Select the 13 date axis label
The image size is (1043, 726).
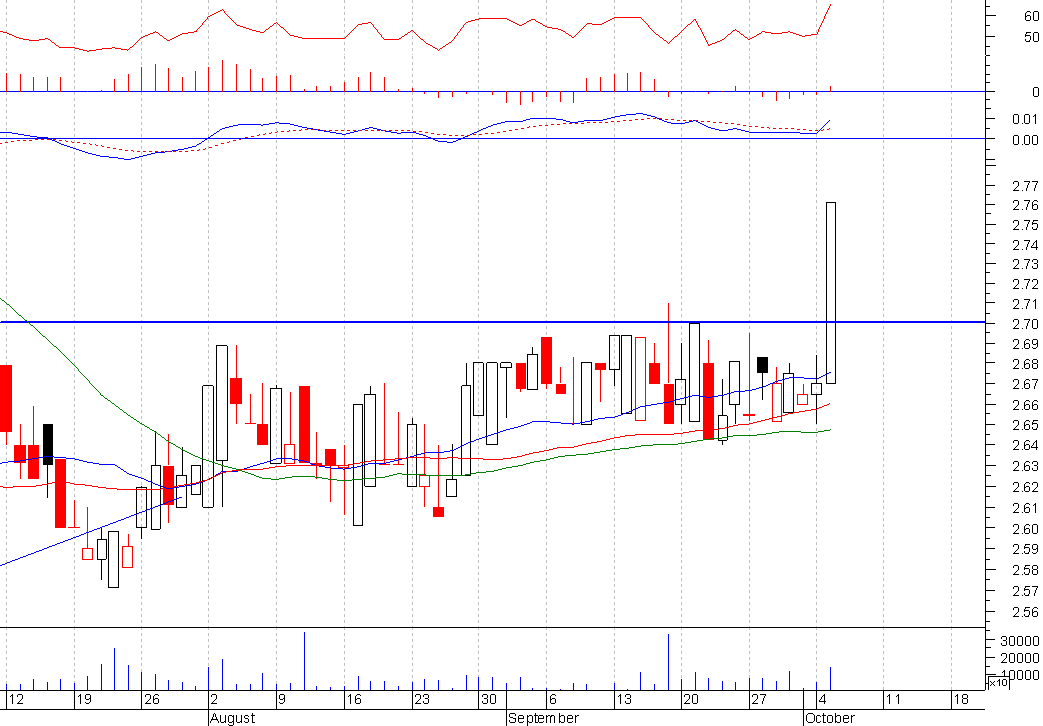pos(623,699)
